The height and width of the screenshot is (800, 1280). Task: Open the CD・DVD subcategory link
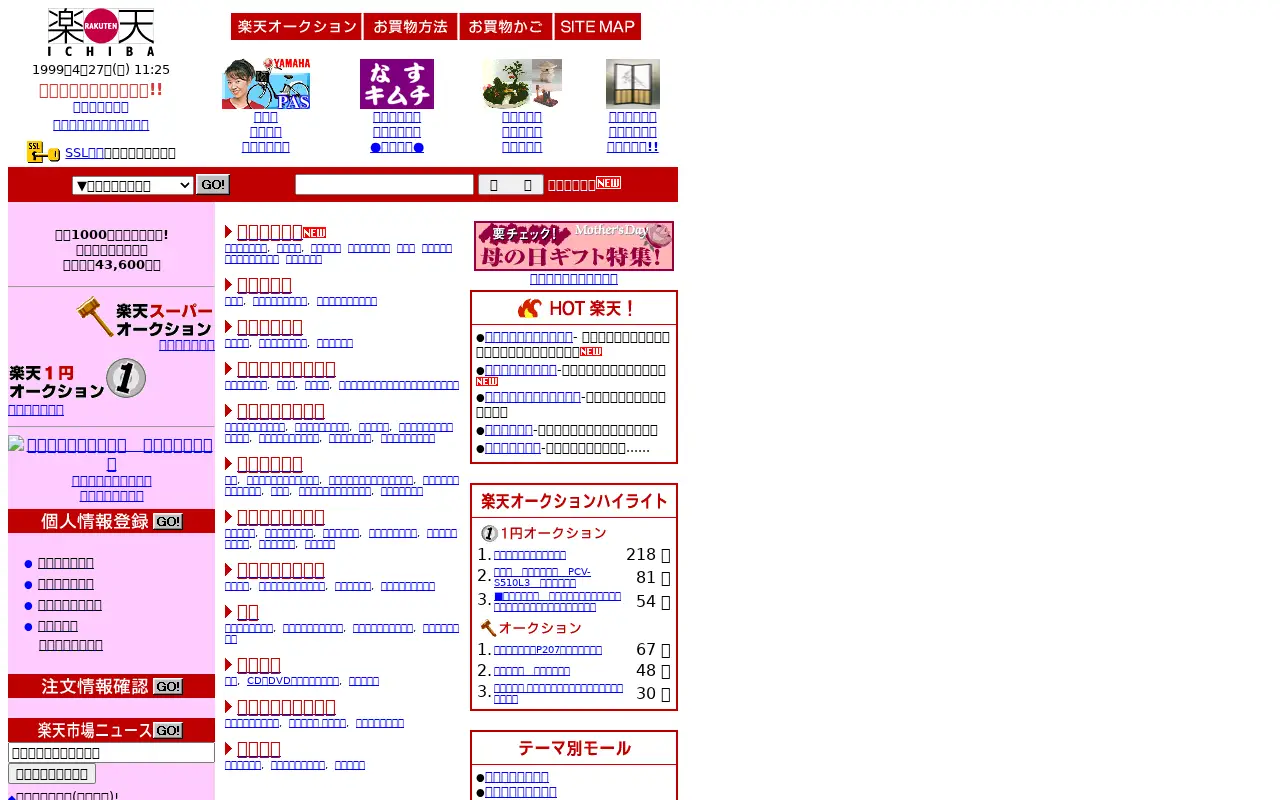[293, 681]
